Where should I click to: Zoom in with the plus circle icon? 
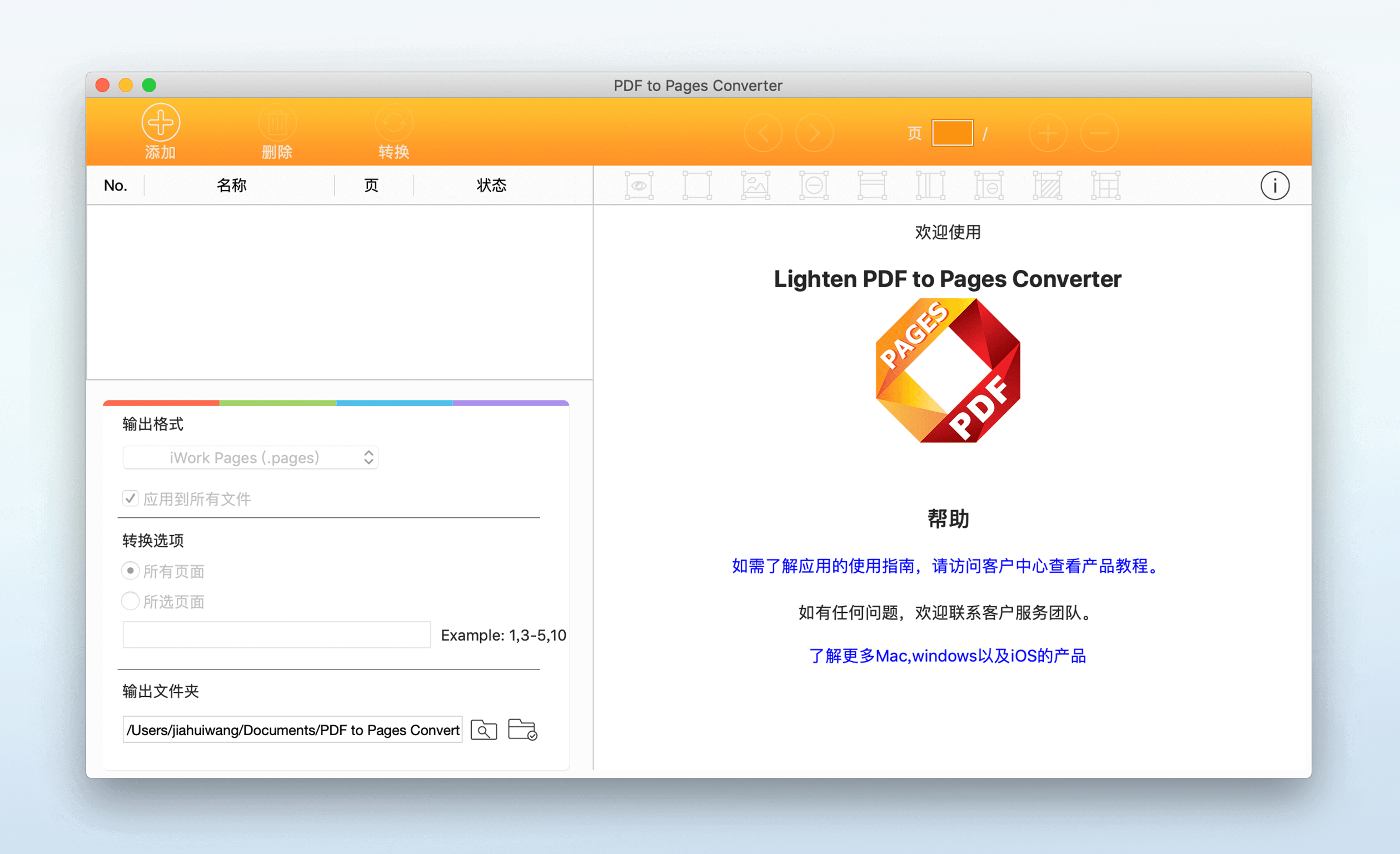(1048, 133)
